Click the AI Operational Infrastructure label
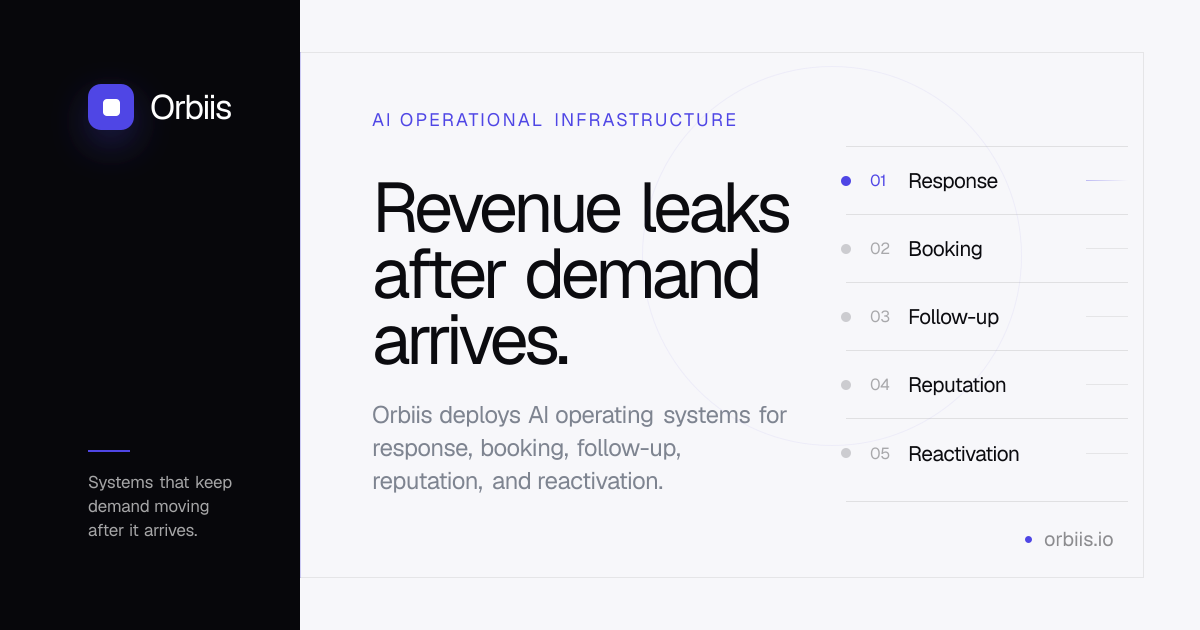Viewport: 1200px width, 630px height. pyautogui.click(x=554, y=120)
